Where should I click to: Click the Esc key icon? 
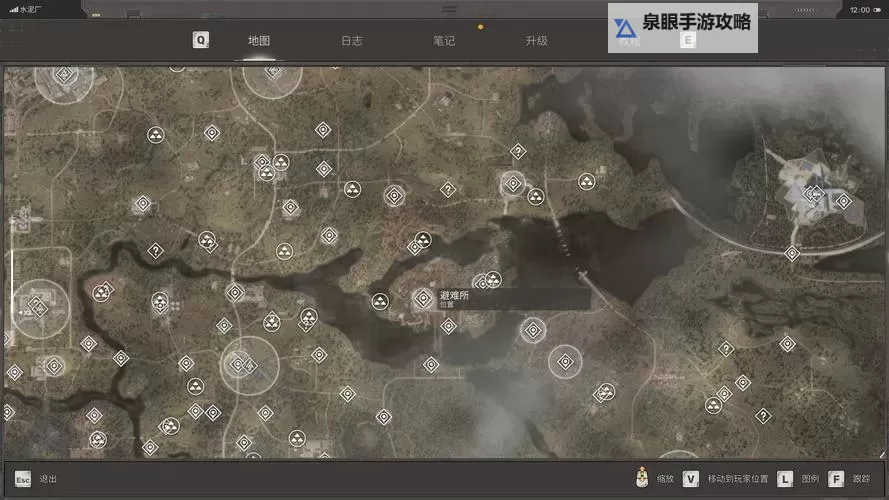(x=23, y=480)
